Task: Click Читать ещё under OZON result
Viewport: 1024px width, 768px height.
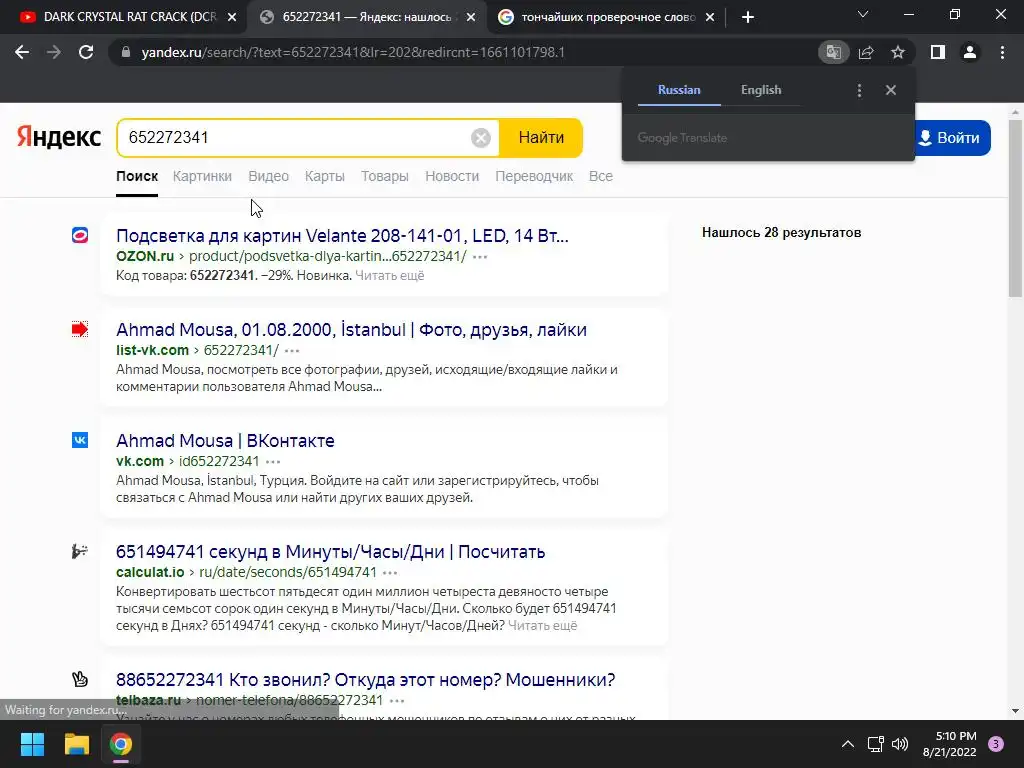Action: [390, 276]
